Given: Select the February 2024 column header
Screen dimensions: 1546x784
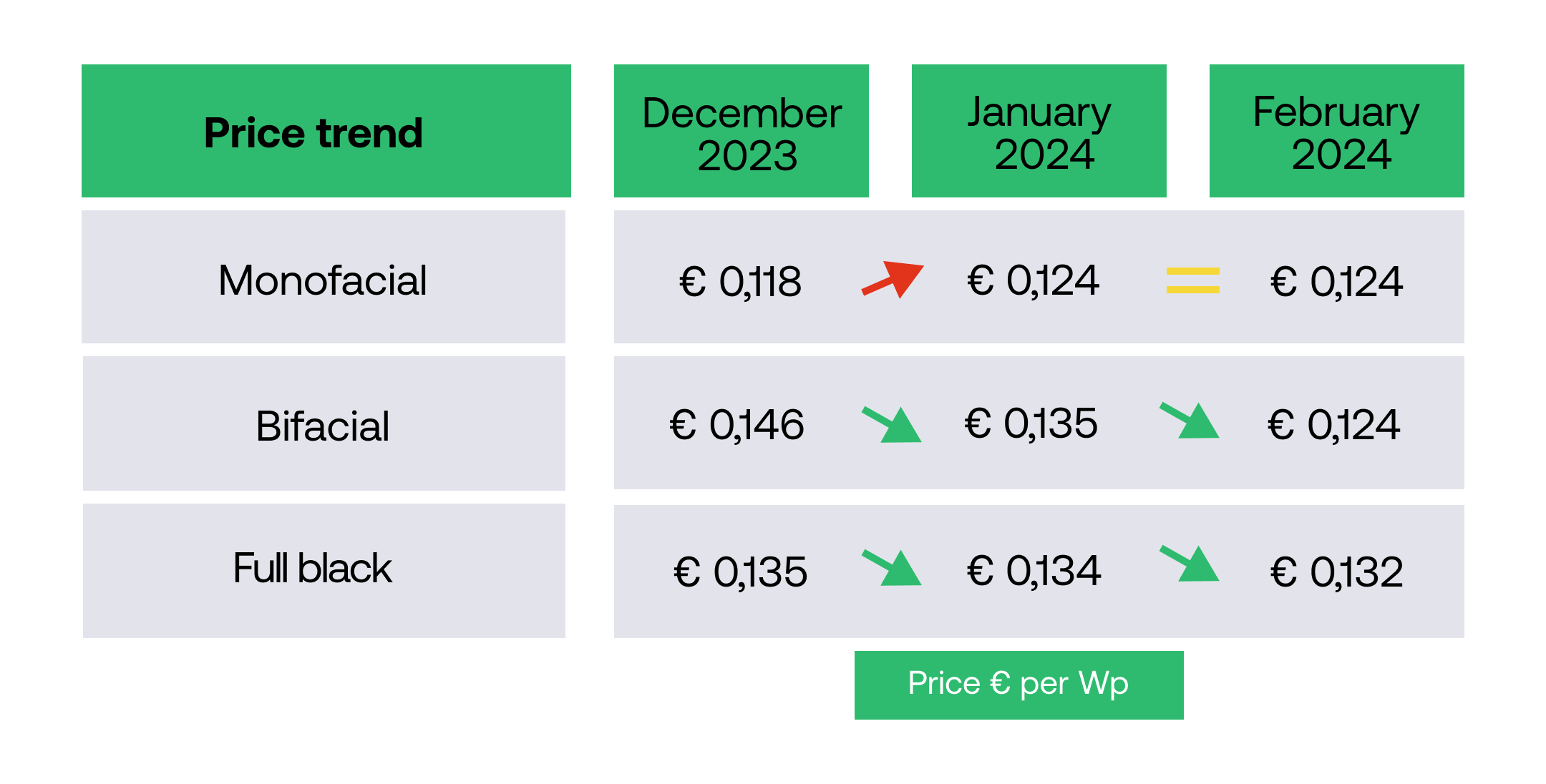Looking at the screenshot, I should (x=1337, y=132).
